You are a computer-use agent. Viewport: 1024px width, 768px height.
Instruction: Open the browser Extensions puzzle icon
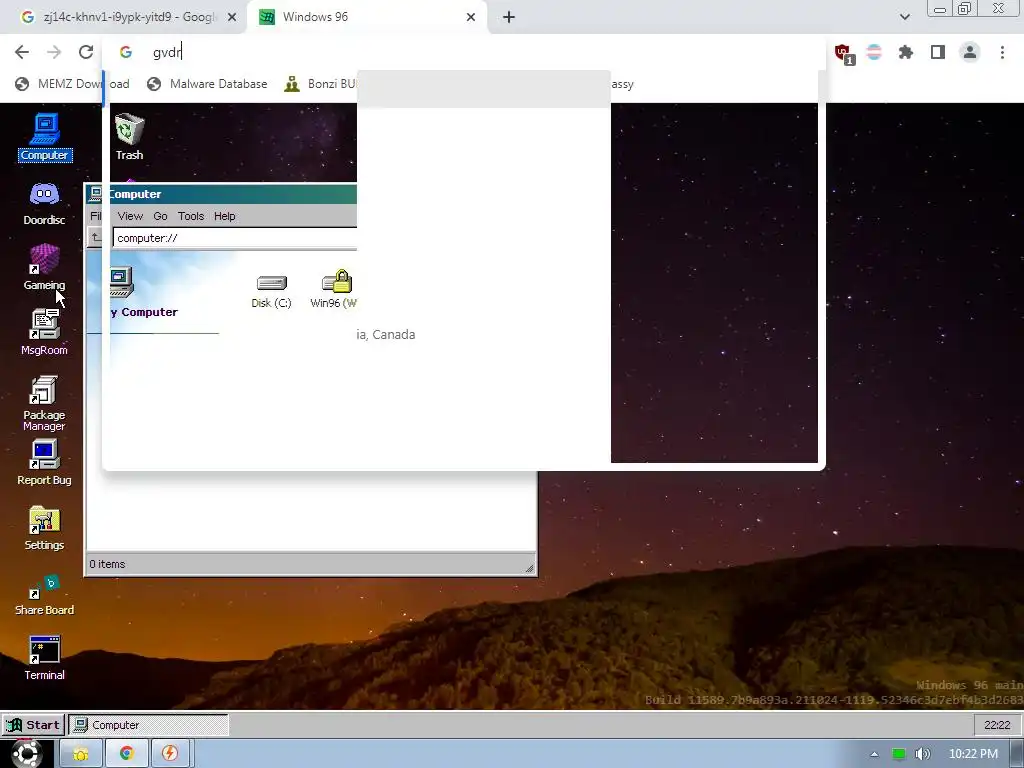[905, 52]
